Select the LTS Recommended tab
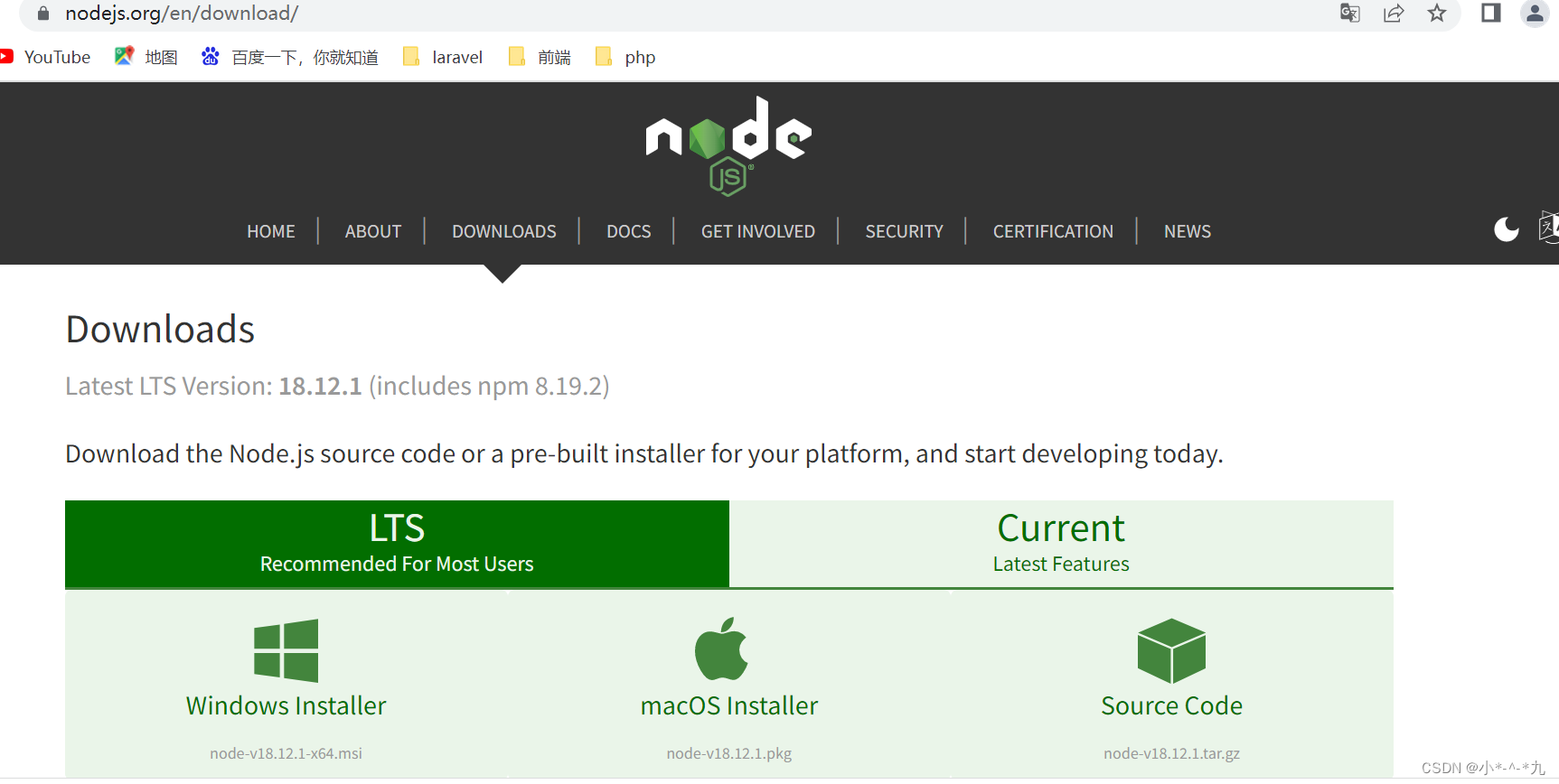 pyautogui.click(x=397, y=544)
